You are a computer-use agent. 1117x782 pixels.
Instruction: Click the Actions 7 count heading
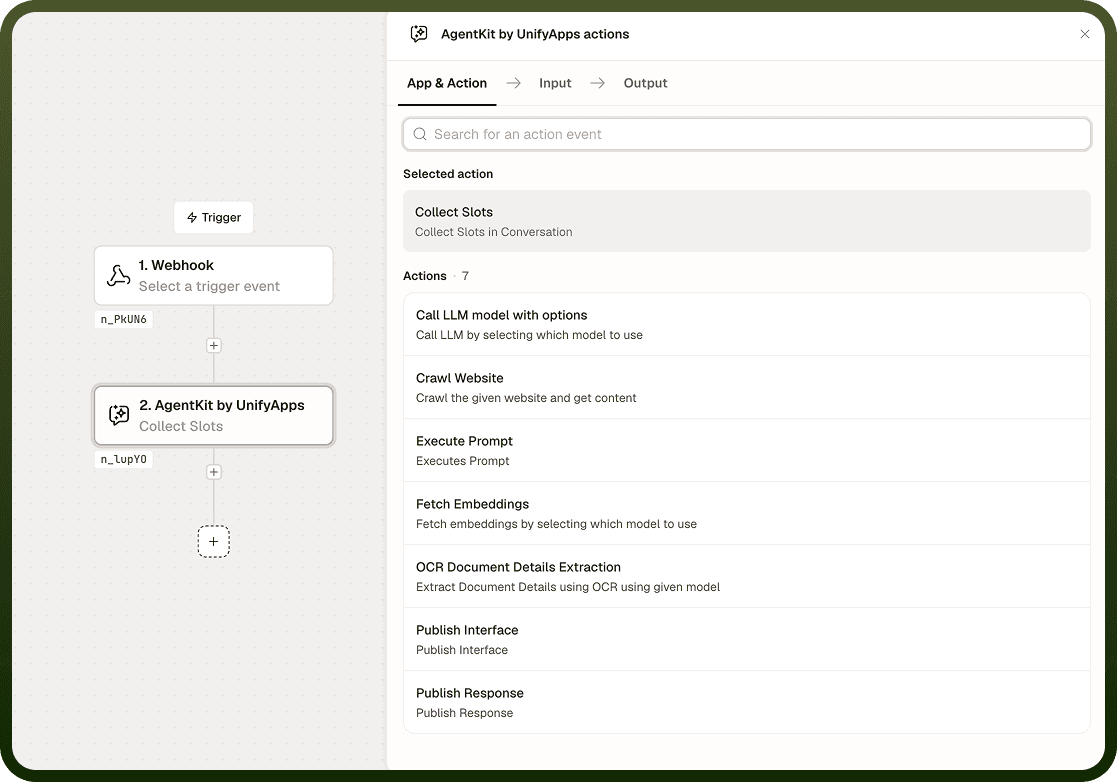(436, 276)
